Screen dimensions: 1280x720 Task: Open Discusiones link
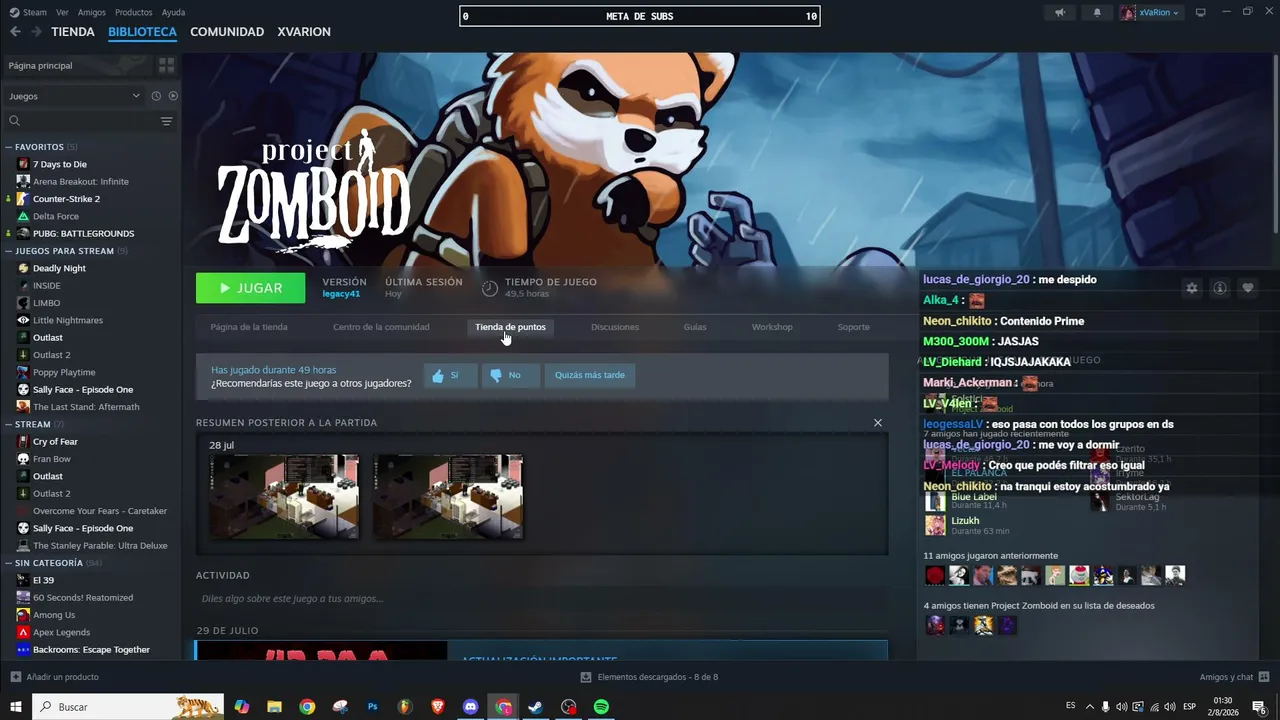[x=615, y=327]
